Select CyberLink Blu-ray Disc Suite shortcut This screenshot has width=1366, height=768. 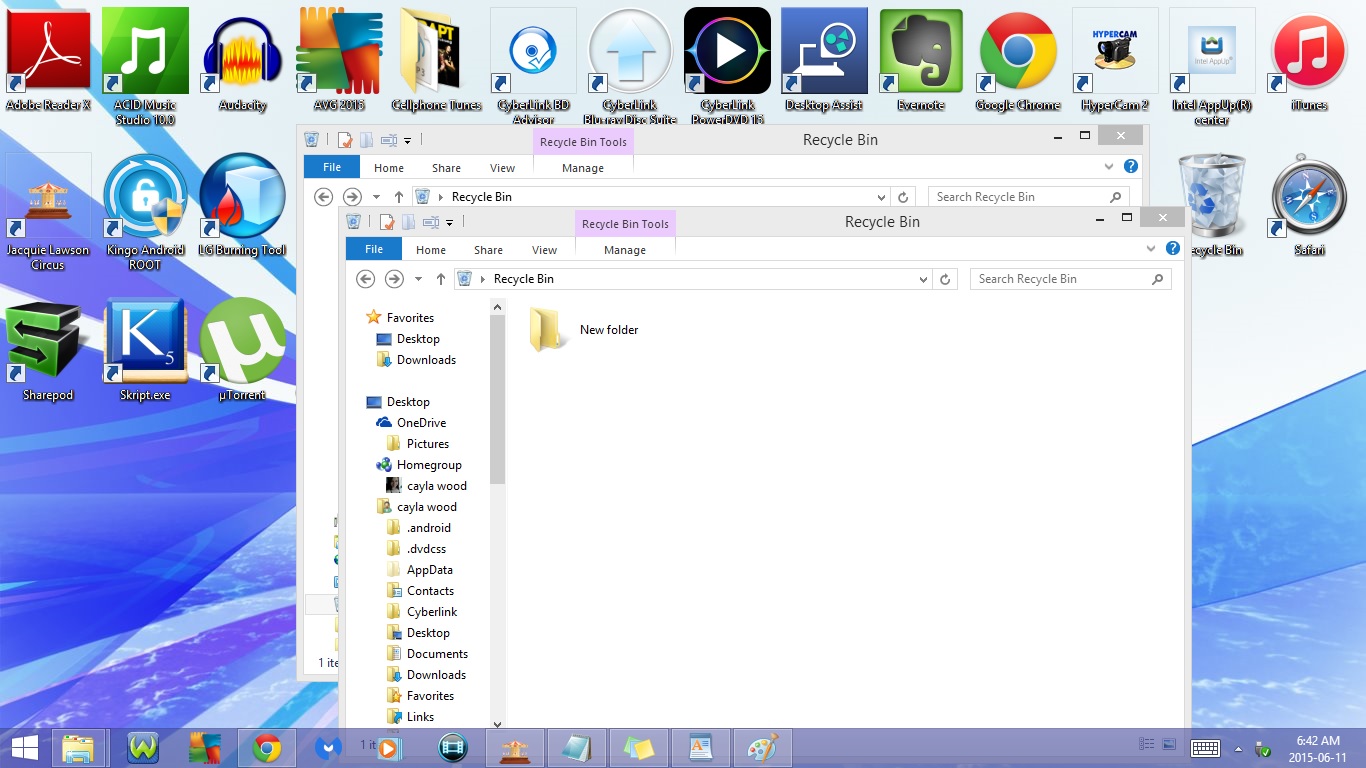point(630,65)
